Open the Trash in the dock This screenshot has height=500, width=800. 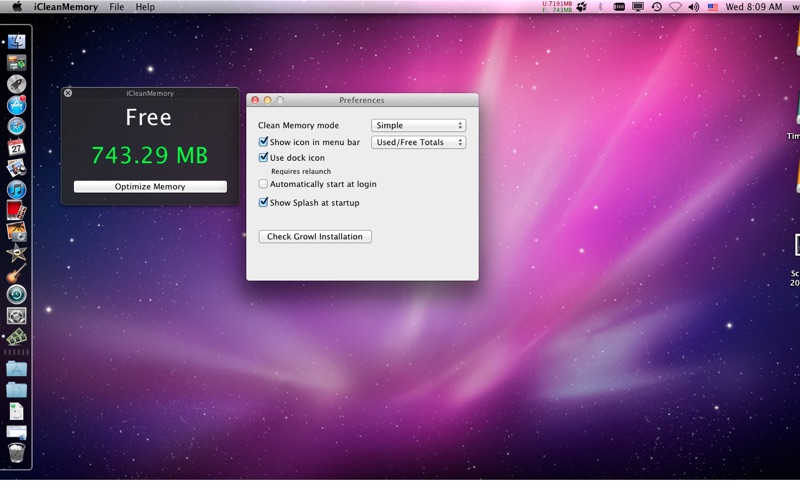point(16,453)
